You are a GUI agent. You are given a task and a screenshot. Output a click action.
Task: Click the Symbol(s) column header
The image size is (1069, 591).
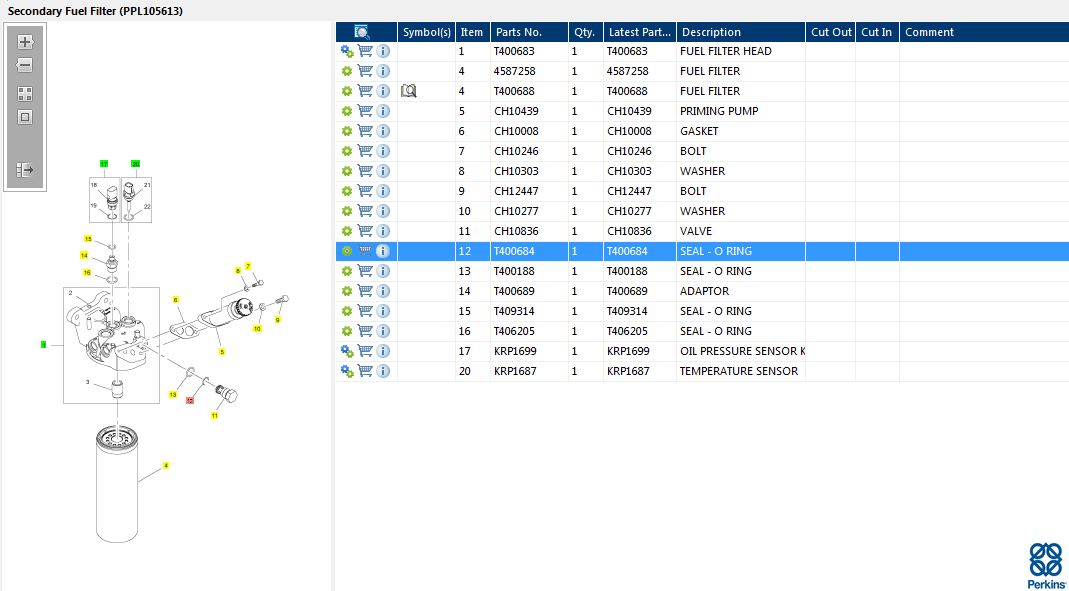[427, 32]
